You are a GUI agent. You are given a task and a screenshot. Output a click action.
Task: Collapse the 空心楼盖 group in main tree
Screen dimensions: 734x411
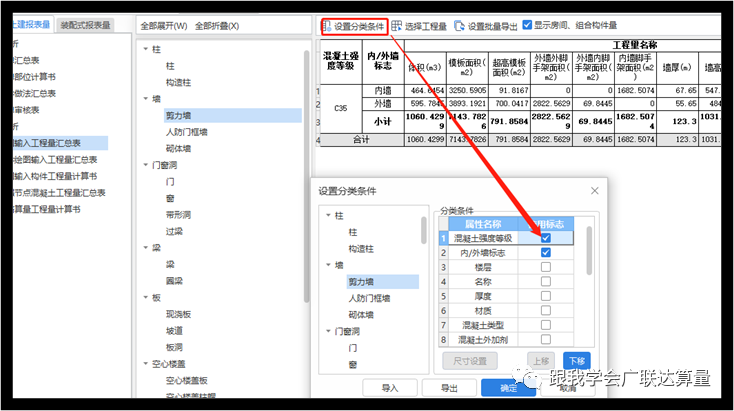point(146,363)
